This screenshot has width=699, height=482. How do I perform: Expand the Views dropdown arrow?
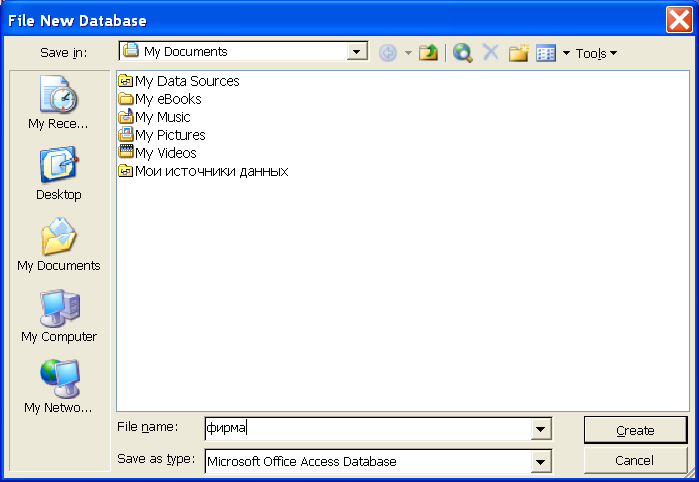click(566, 53)
